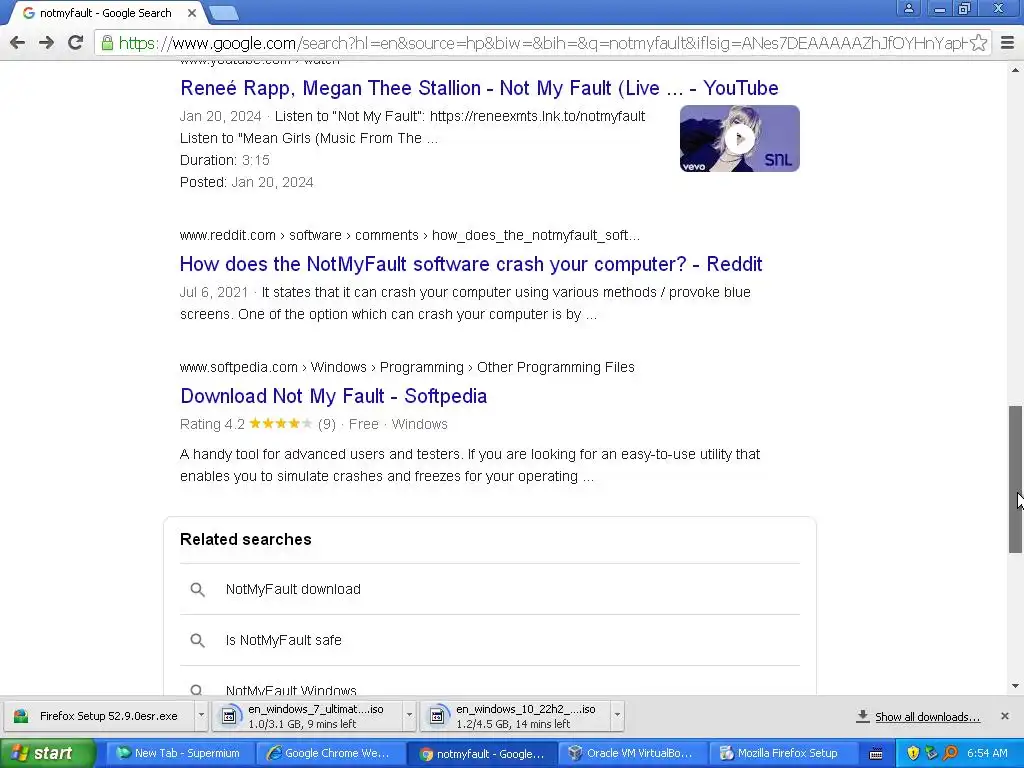Click scrollbar up arrow
This screenshot has width=1024, height=768.
[1016, 69]
